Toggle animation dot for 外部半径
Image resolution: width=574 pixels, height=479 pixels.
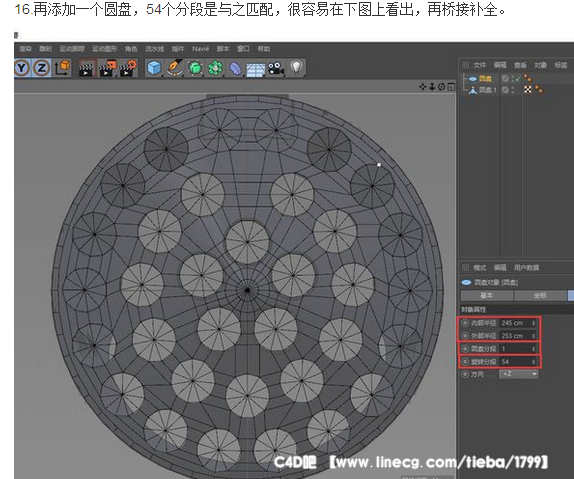coord(465,336)
